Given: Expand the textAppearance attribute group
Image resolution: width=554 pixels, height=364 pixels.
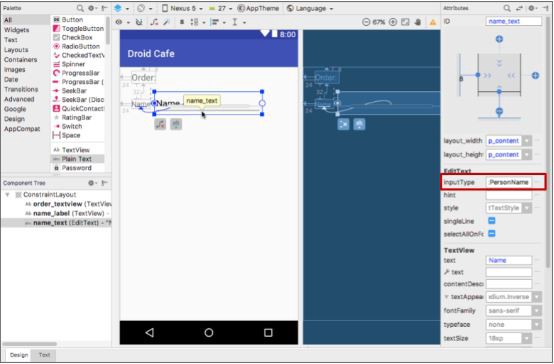Looking at the screenshot, I should point(447,297).
